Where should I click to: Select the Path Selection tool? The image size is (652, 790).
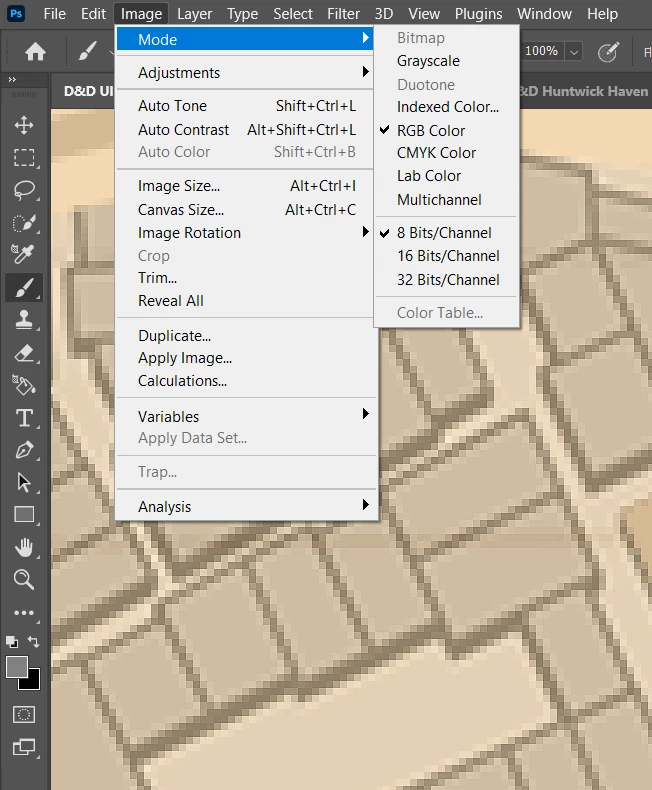pos(24,482)
